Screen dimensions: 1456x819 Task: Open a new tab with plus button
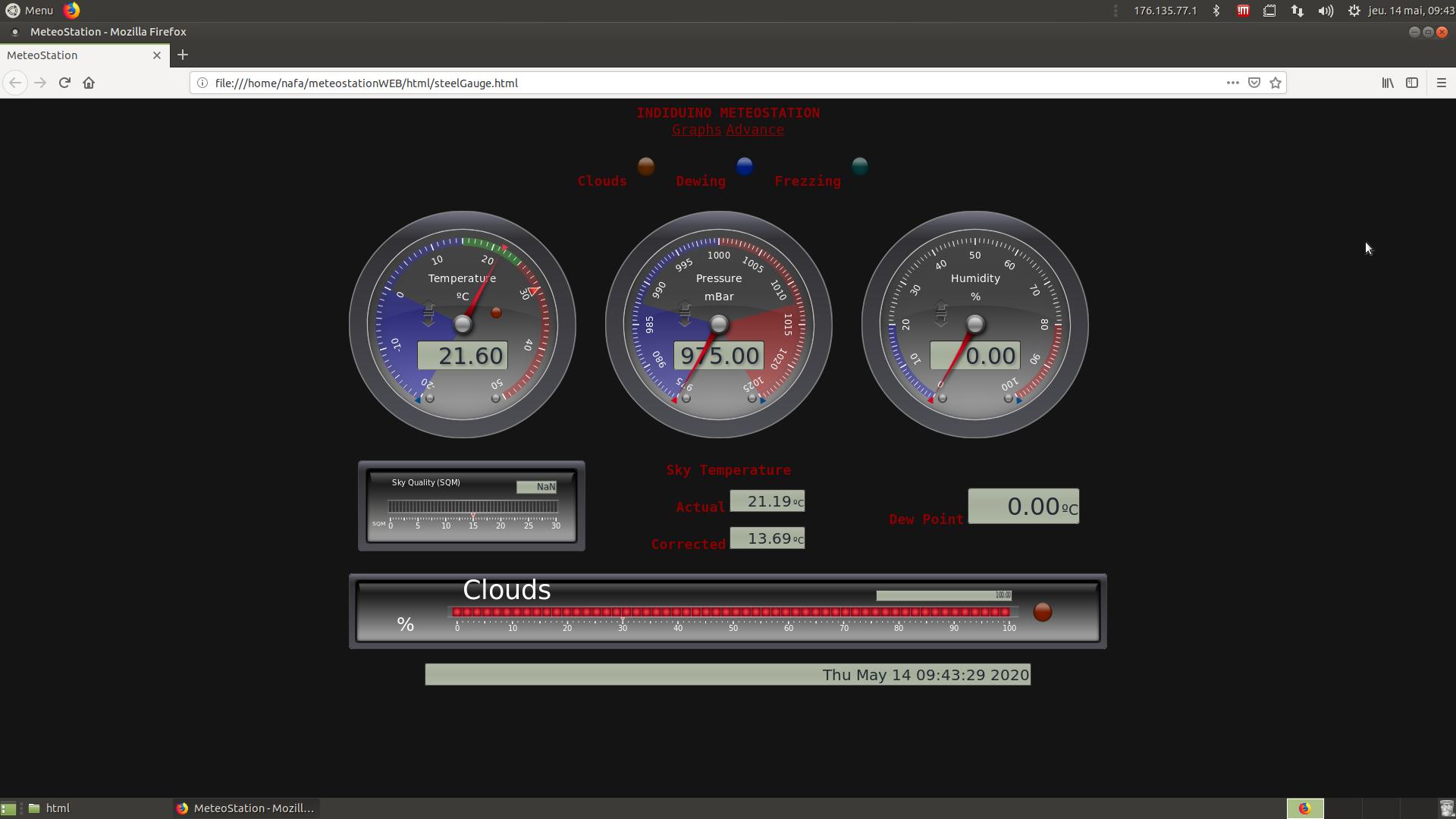[x=183, y=55]
